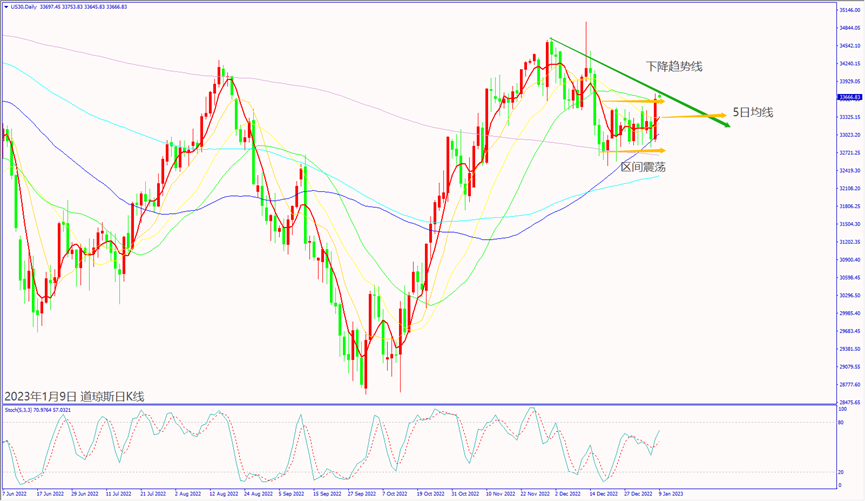865x501 pixels.
Task: Select the 区间震荡 text label
Action: point(643,167)
